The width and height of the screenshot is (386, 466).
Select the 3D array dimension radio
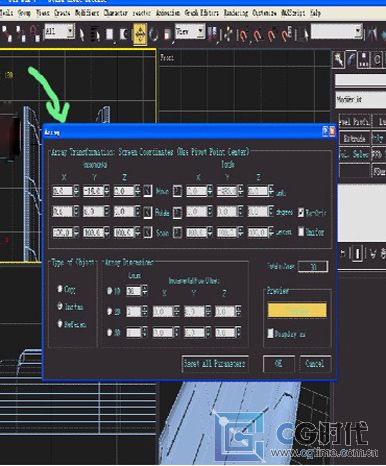pos(109,332)
